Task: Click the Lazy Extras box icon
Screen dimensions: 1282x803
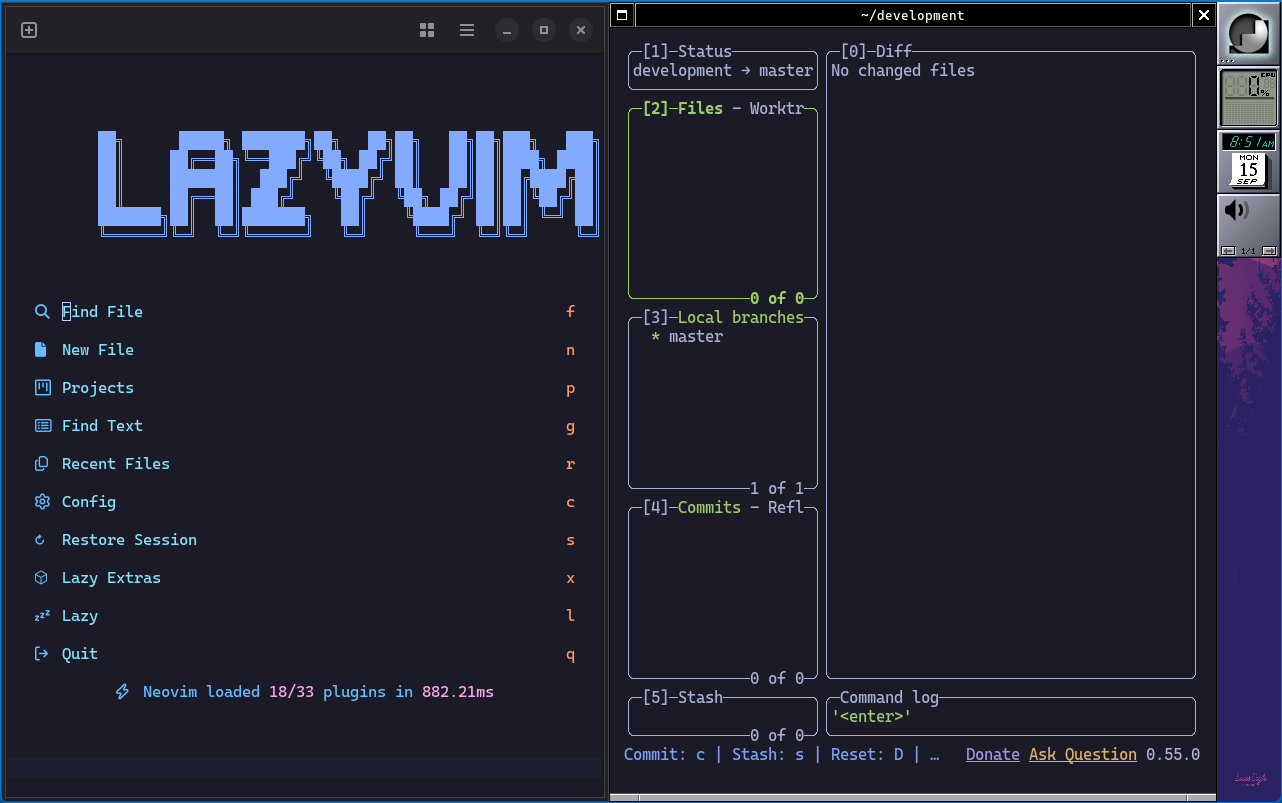Action: pyautogui.click(x=42, y=577)
